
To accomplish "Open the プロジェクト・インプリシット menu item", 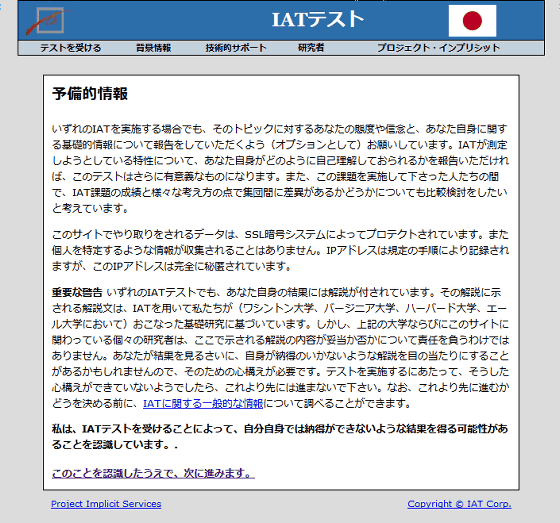I will click(439, 48).
